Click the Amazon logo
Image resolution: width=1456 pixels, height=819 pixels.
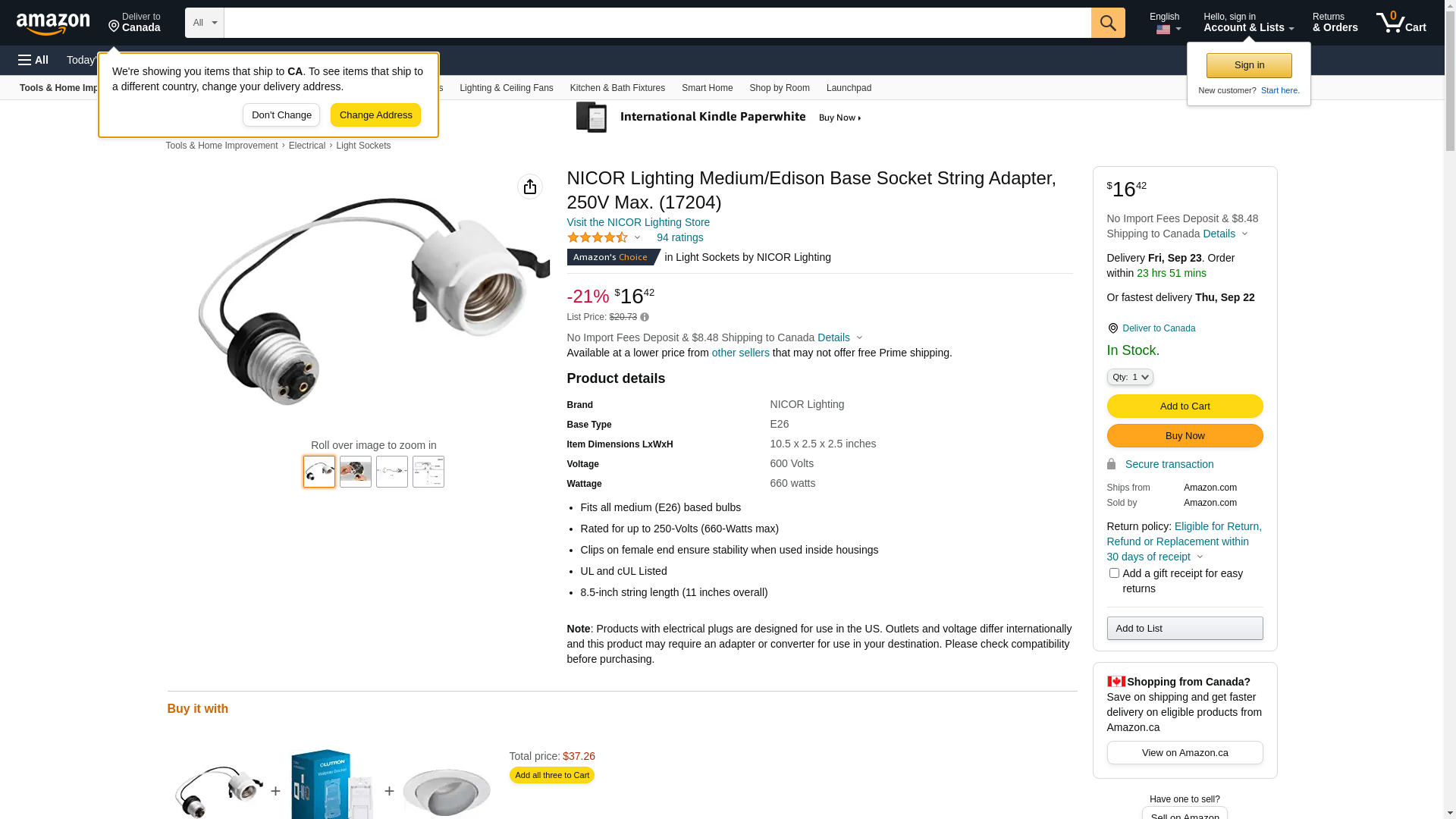pyautogui.click(x=53, y=24)
